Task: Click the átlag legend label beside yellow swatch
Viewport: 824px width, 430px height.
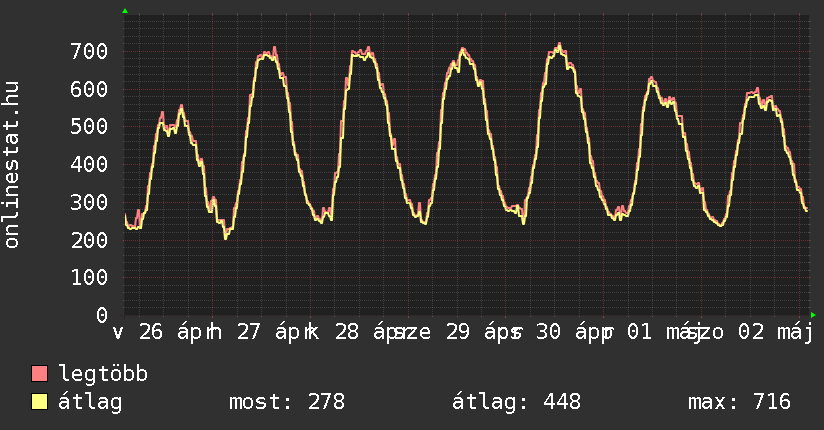Action: click(x=90, y=402)
